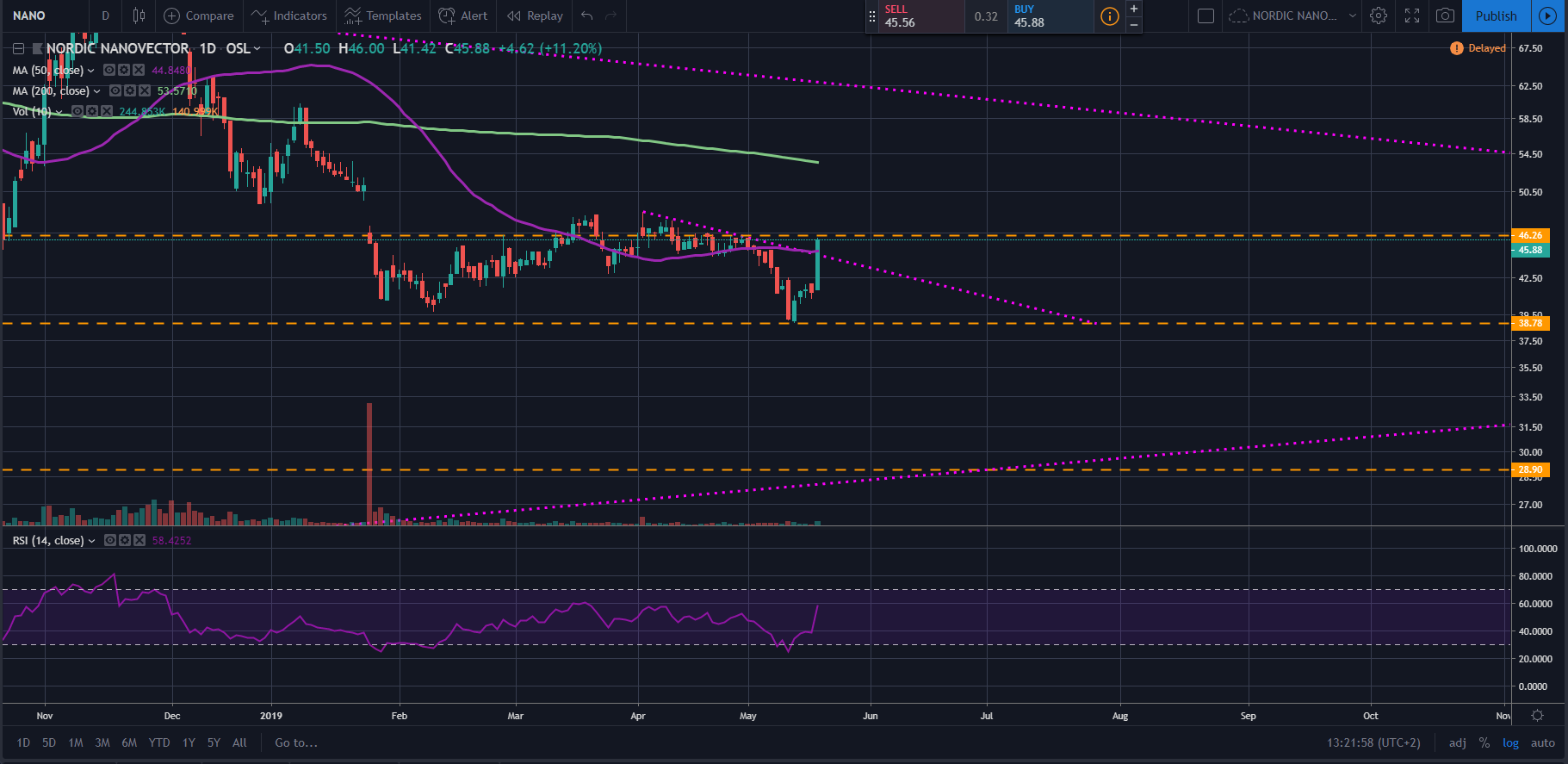Hide the MA 50 indicator via eye icon

(109, 70)
